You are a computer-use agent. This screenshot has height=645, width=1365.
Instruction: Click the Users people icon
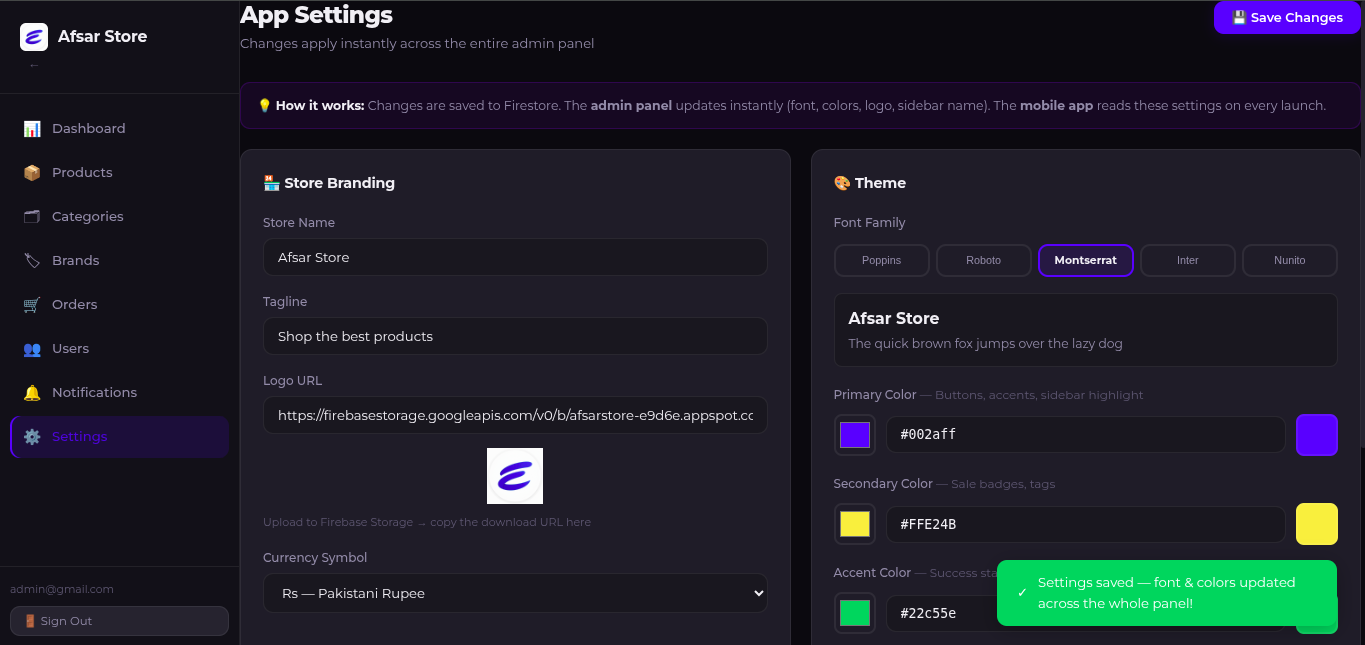pos(32,349)
